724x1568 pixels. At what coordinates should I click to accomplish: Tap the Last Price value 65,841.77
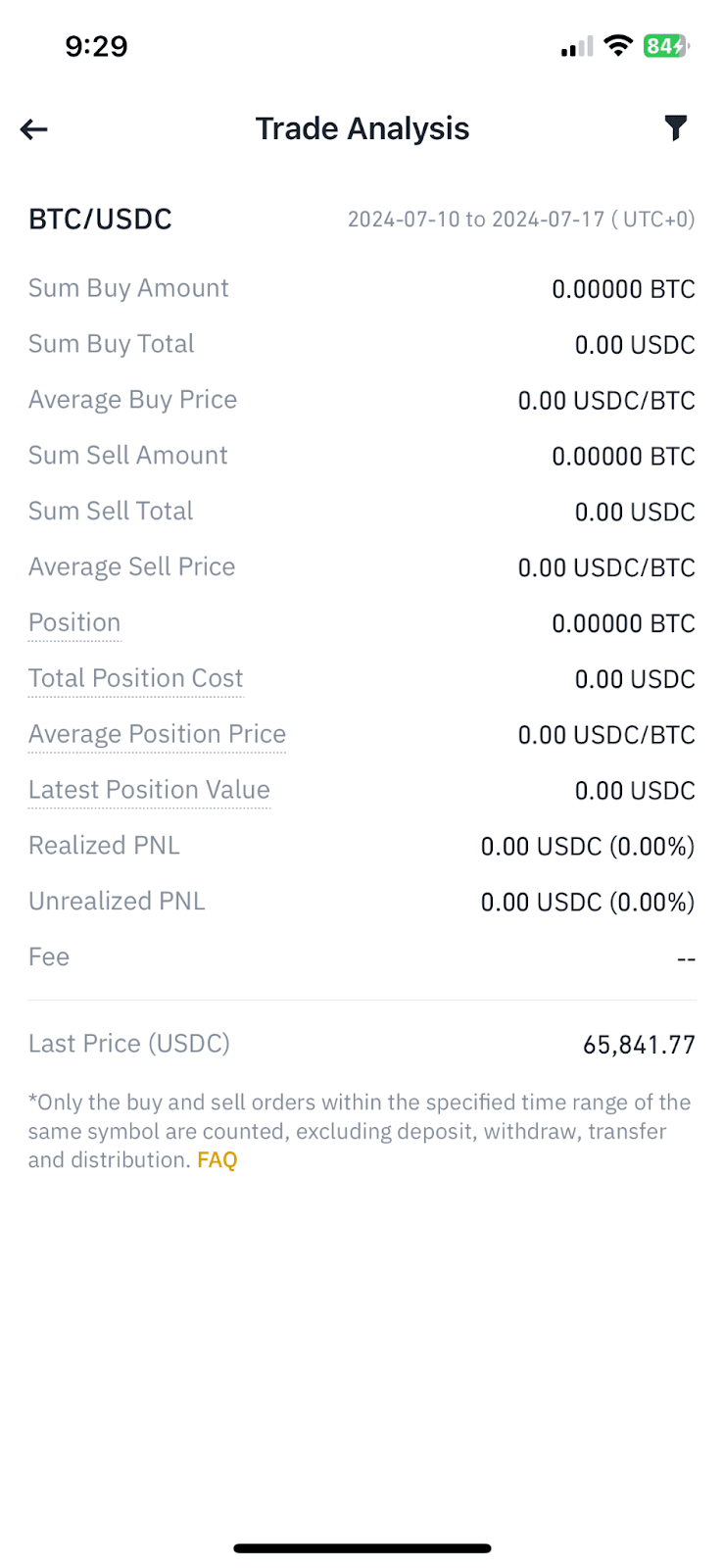639,1045
